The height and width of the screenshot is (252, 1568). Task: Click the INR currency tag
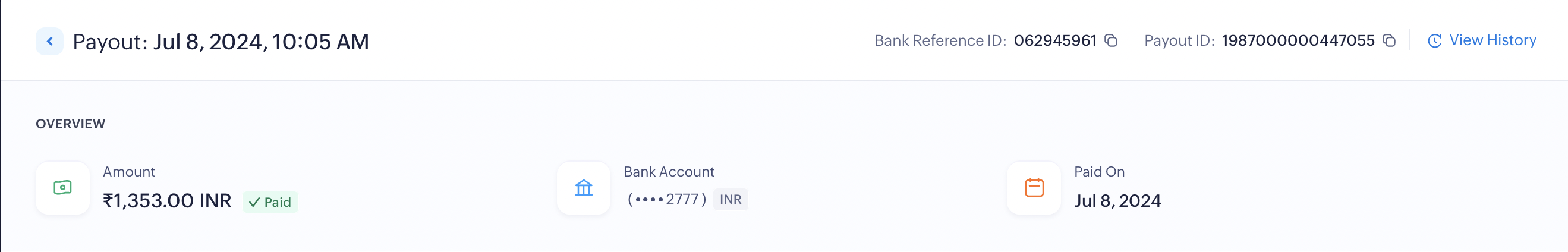(x=730, y=200)
